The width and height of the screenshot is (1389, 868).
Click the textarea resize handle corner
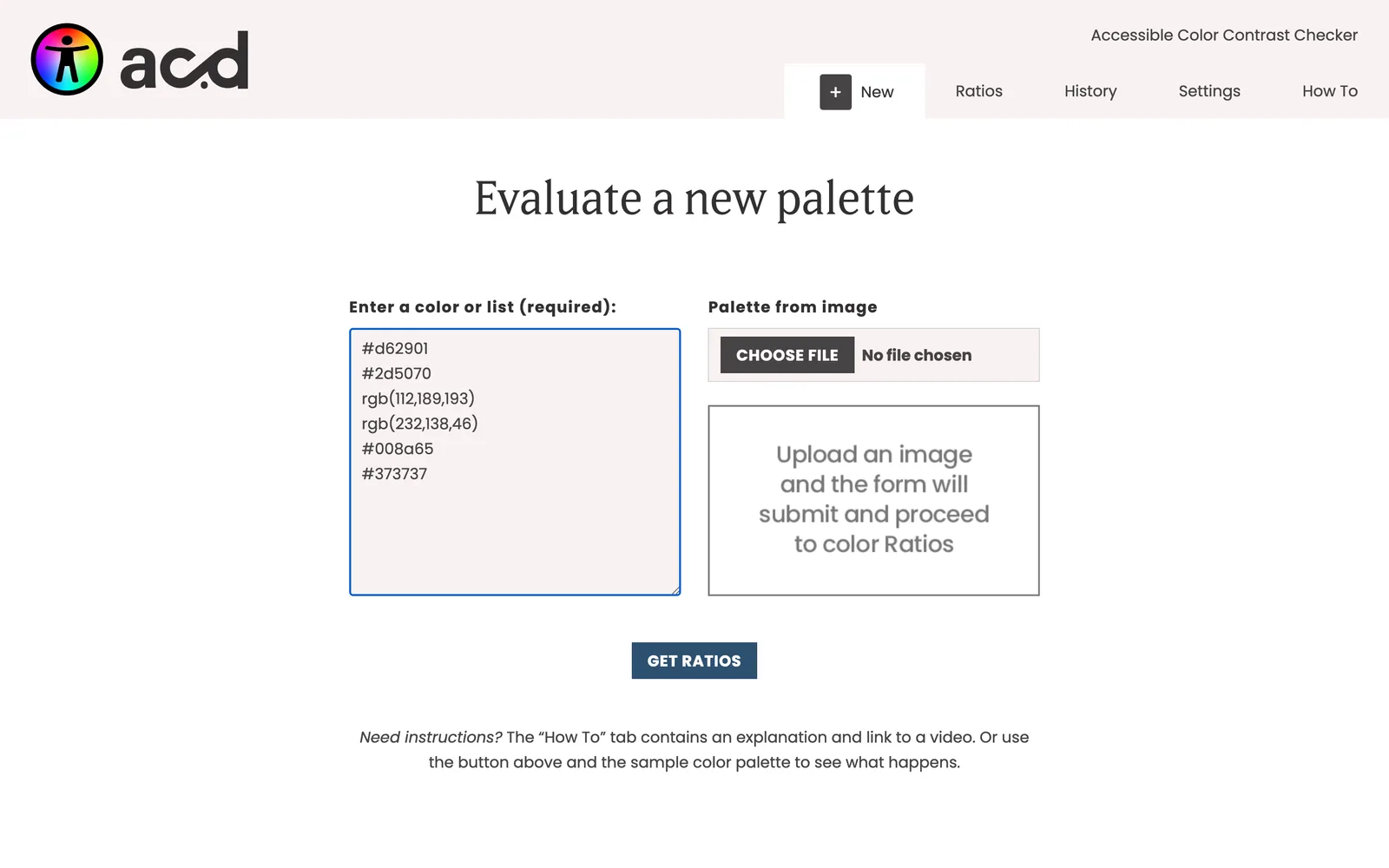pyautogui.click(x=675, y=589)
